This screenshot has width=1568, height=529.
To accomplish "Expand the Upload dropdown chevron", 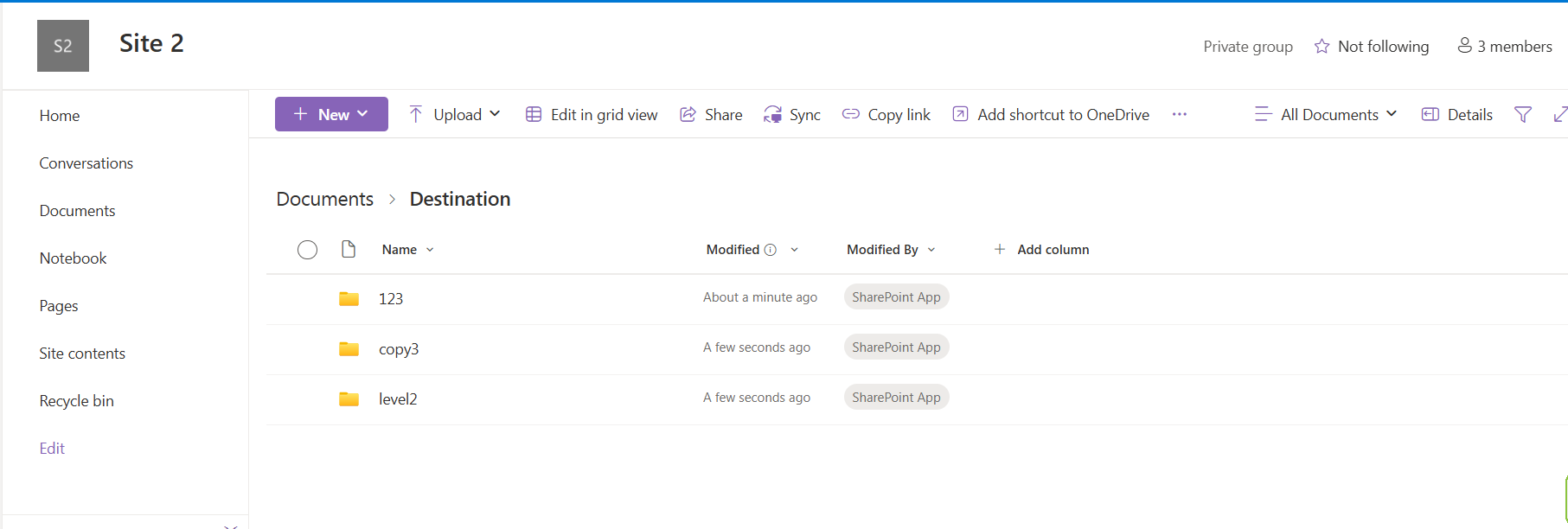I will (495, 114).
